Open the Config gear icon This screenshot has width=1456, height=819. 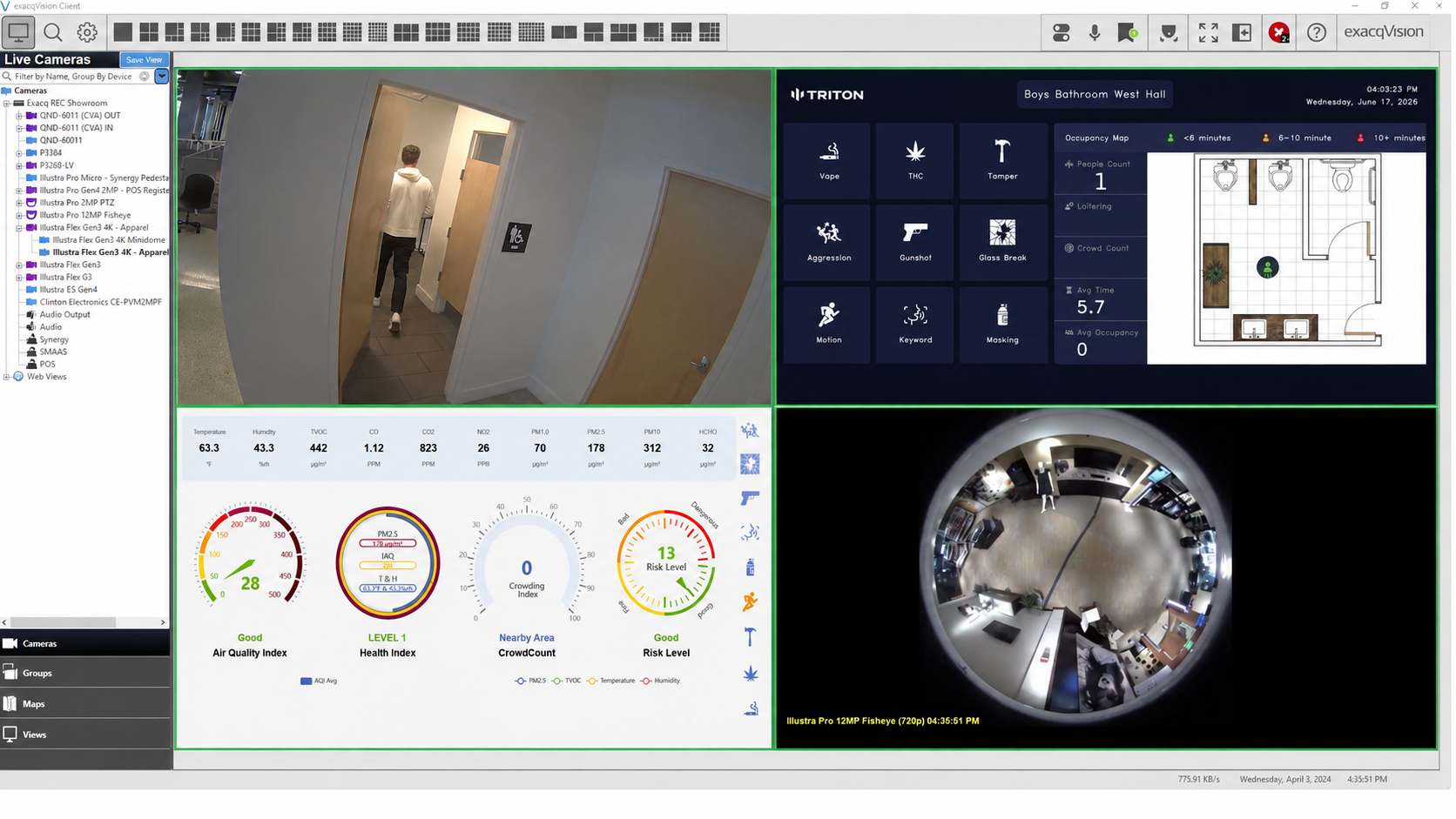(87, 33)
